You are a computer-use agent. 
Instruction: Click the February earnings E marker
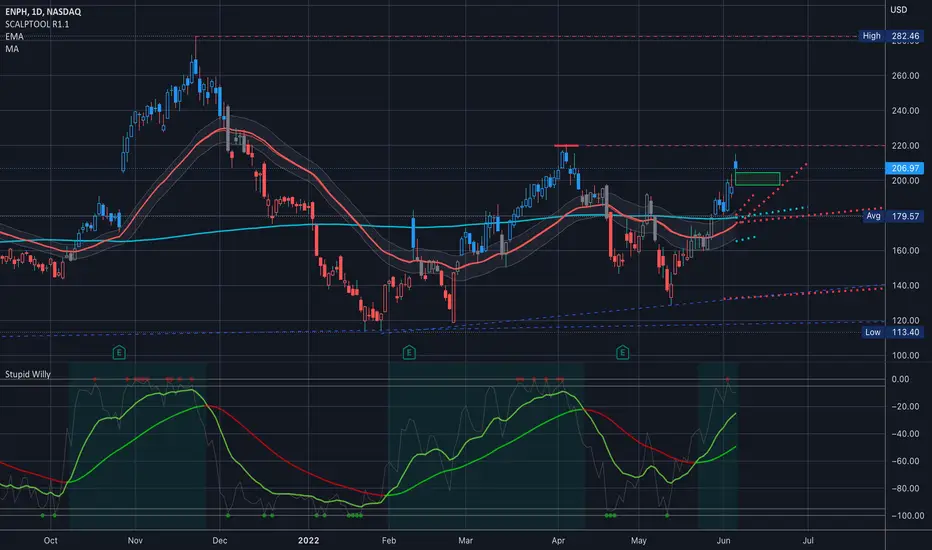pyautogui.click(x=409, y=353)
